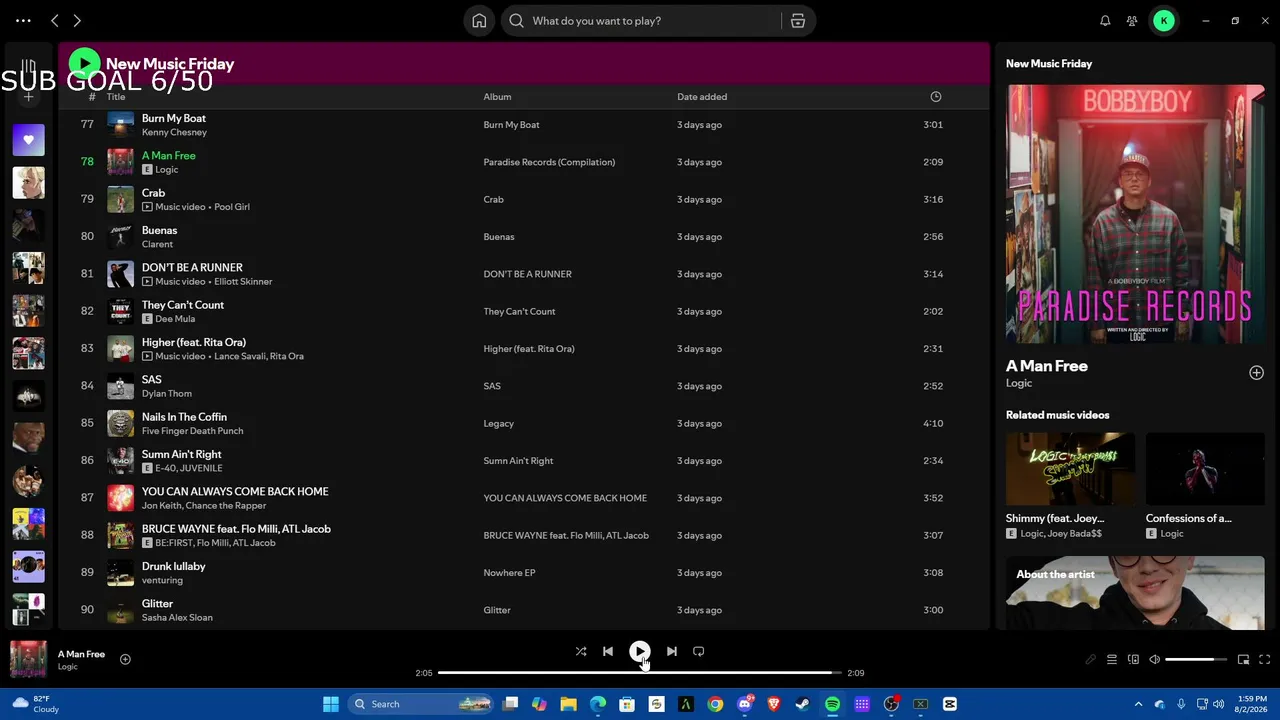Sort tracks by the Title column
This screenshot has width=1280, height=720.
click(116, 97)
